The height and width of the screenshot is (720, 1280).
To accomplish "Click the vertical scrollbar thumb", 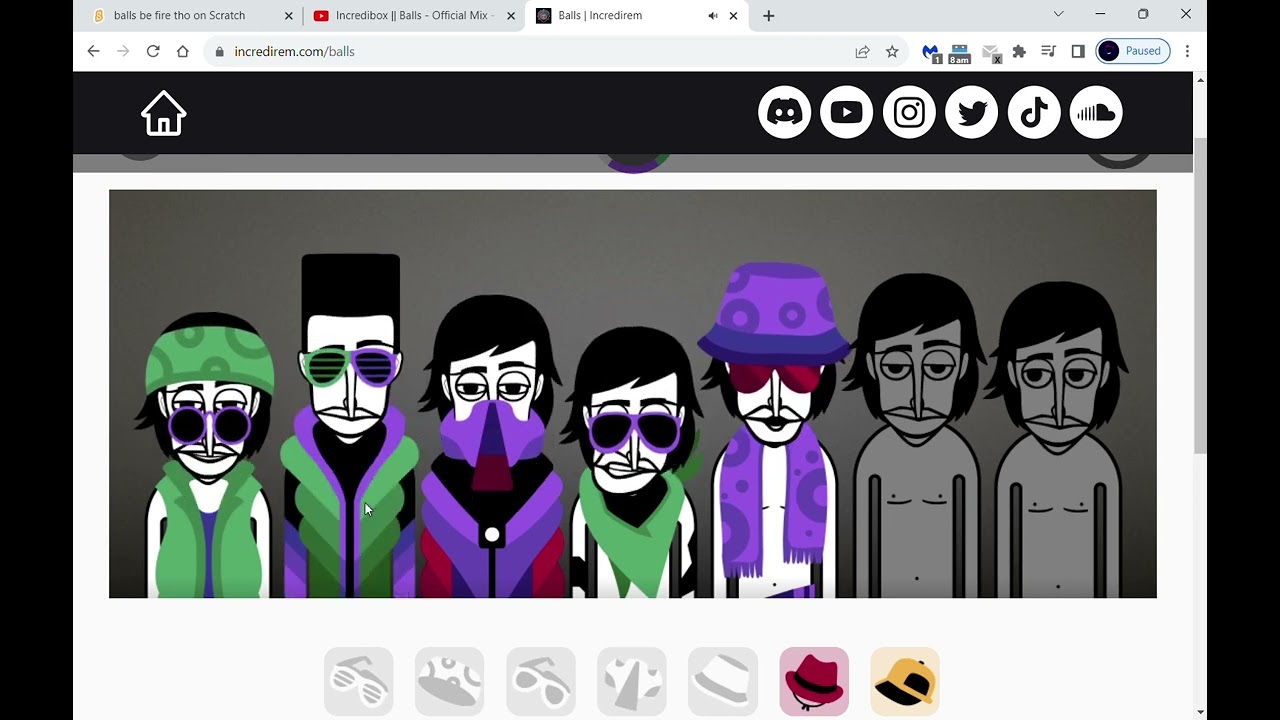I will point(1200,296).
